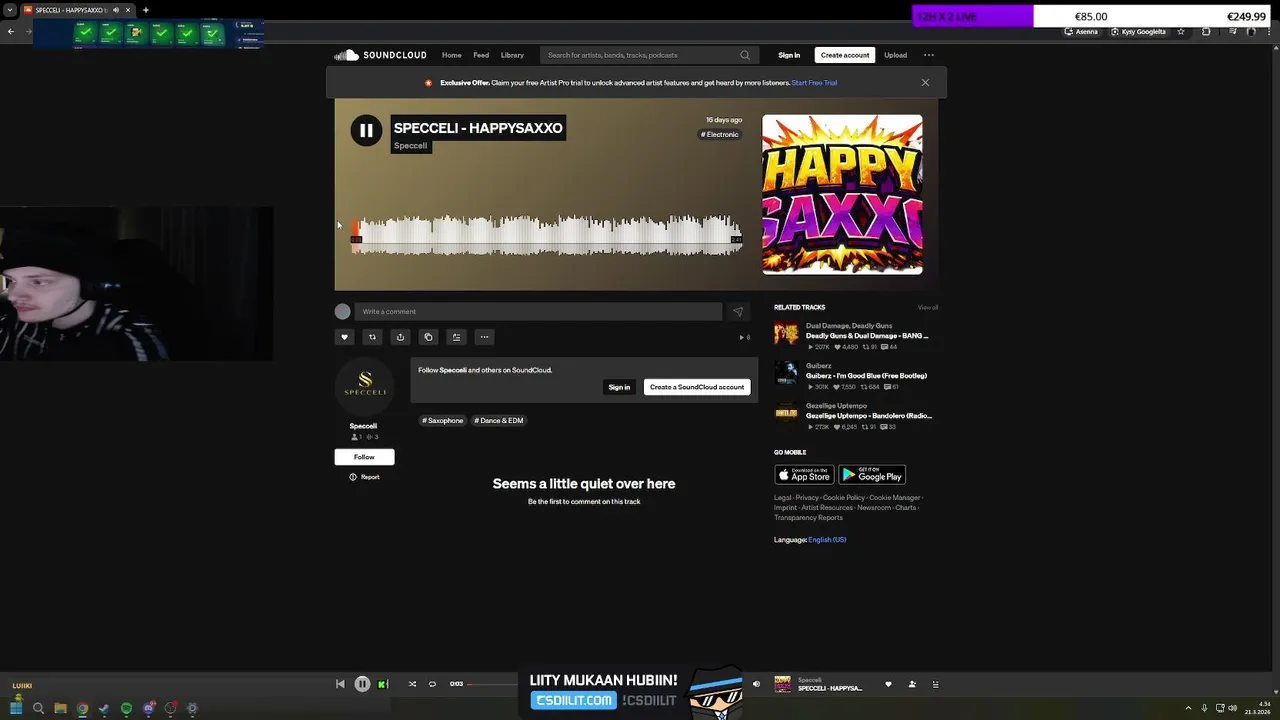View all related tracks
This screenshot has width=1280, height=720.
[x=928, y=307]
